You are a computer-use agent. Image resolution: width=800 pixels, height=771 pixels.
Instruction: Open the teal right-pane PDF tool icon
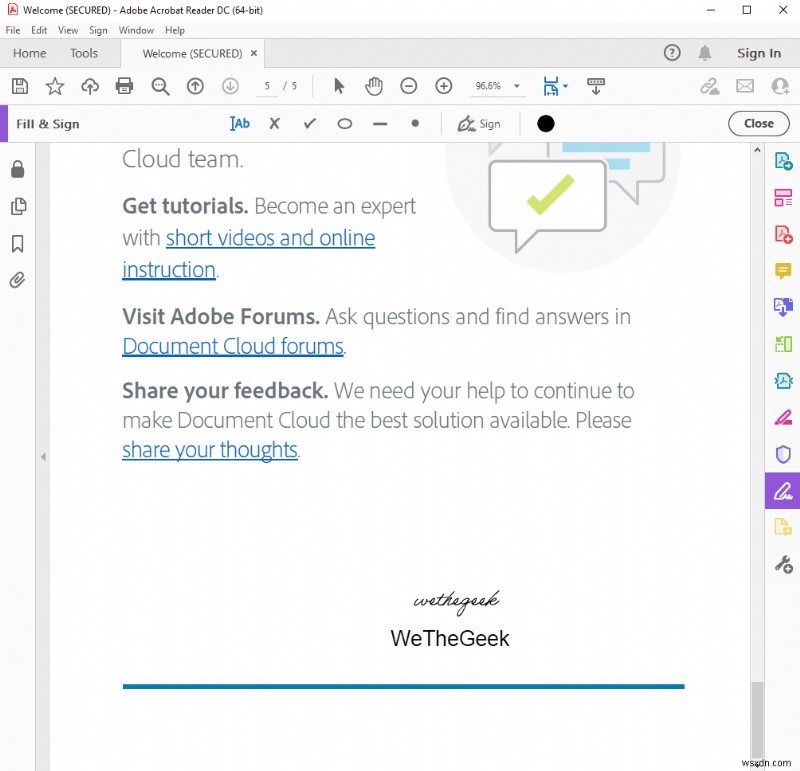tap(783, 381)
